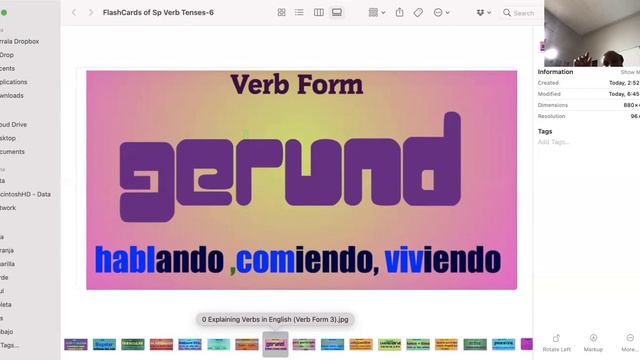Select Network in the sidebar
The height and width of the screenshot is (360, 640).
coord(8,208)
